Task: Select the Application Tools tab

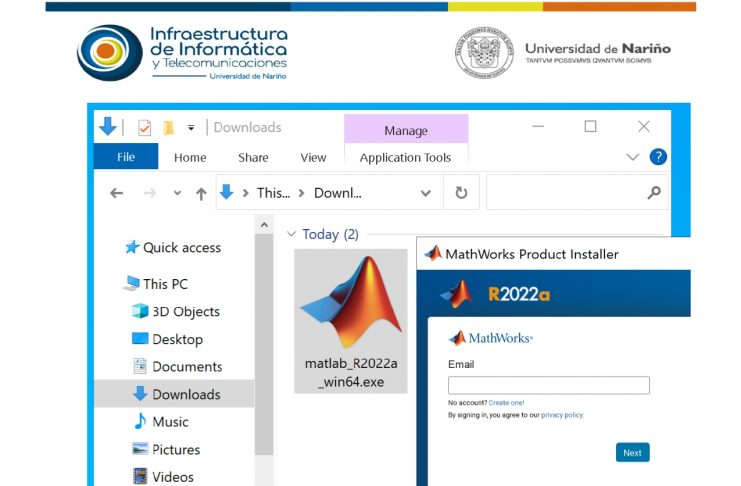Action: click(405, 157)
